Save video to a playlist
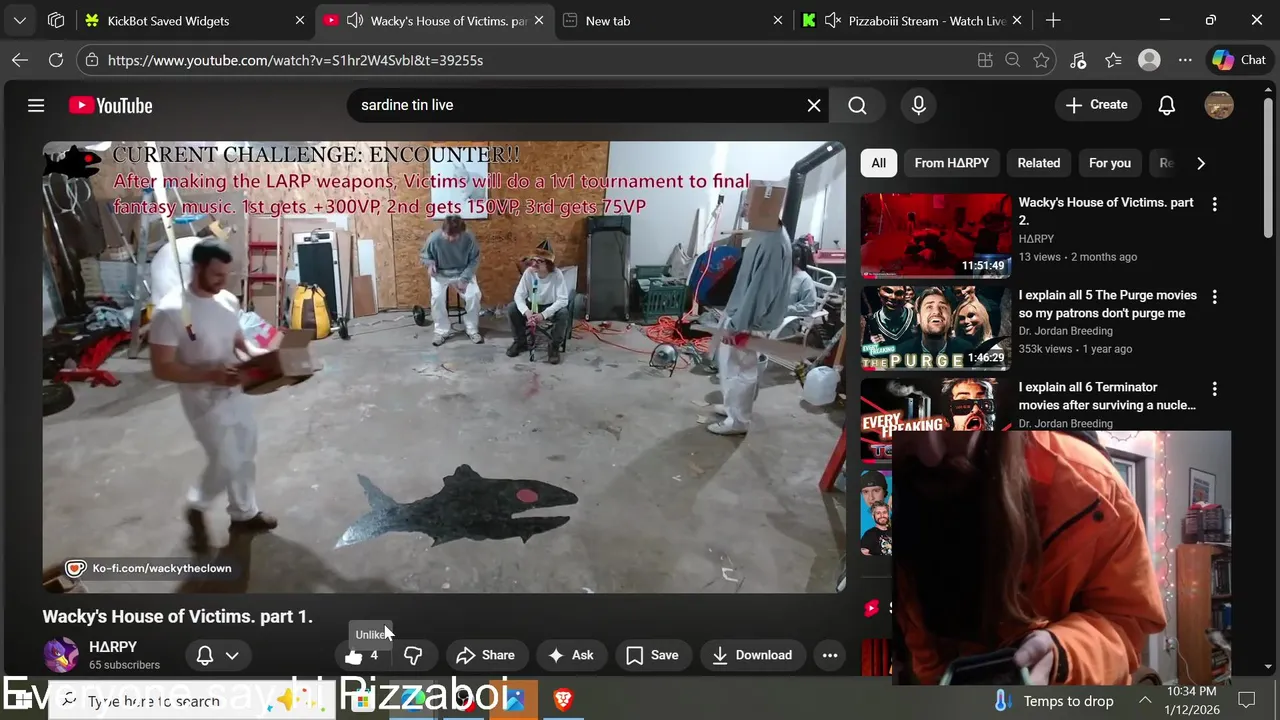Screen dimensions: 1280x720 point(652,656)
